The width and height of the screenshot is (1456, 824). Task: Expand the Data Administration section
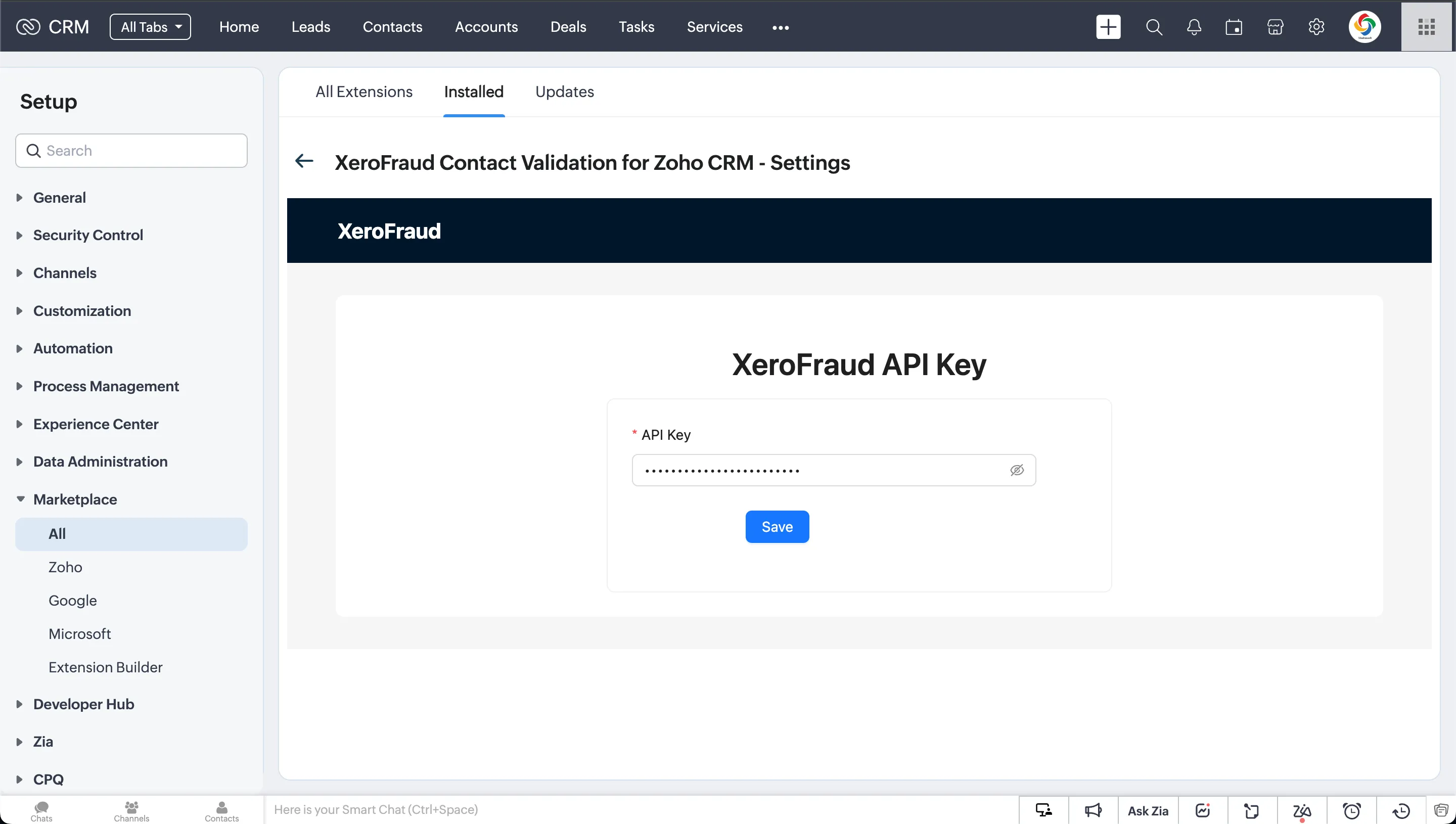(100, 461)
